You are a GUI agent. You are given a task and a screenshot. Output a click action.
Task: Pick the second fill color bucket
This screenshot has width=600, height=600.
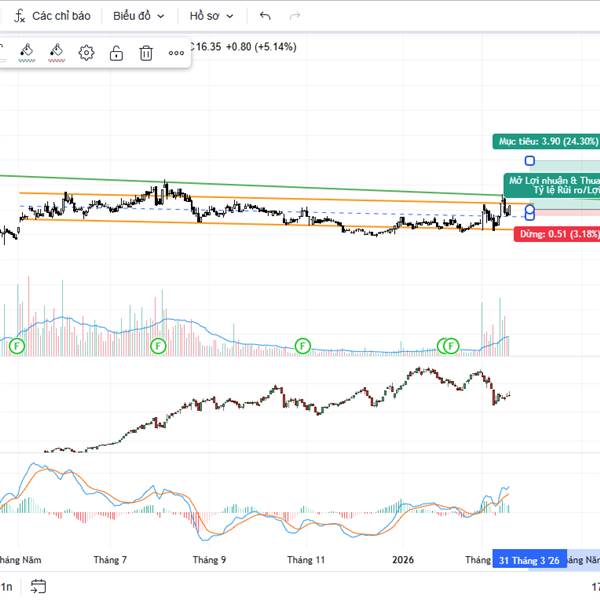tap(57, 52)
